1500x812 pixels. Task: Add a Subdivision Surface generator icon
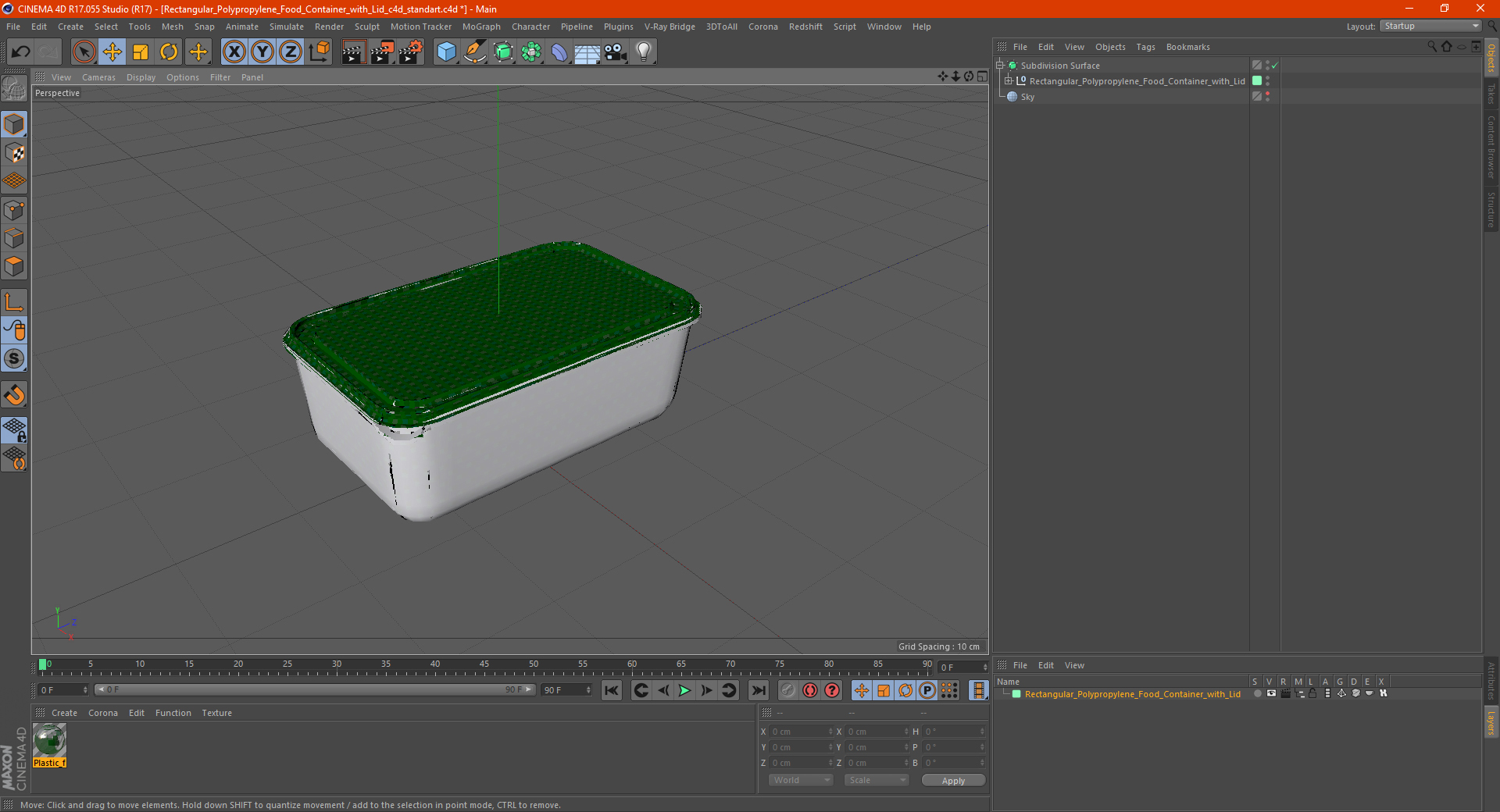(x=503, y=52)
